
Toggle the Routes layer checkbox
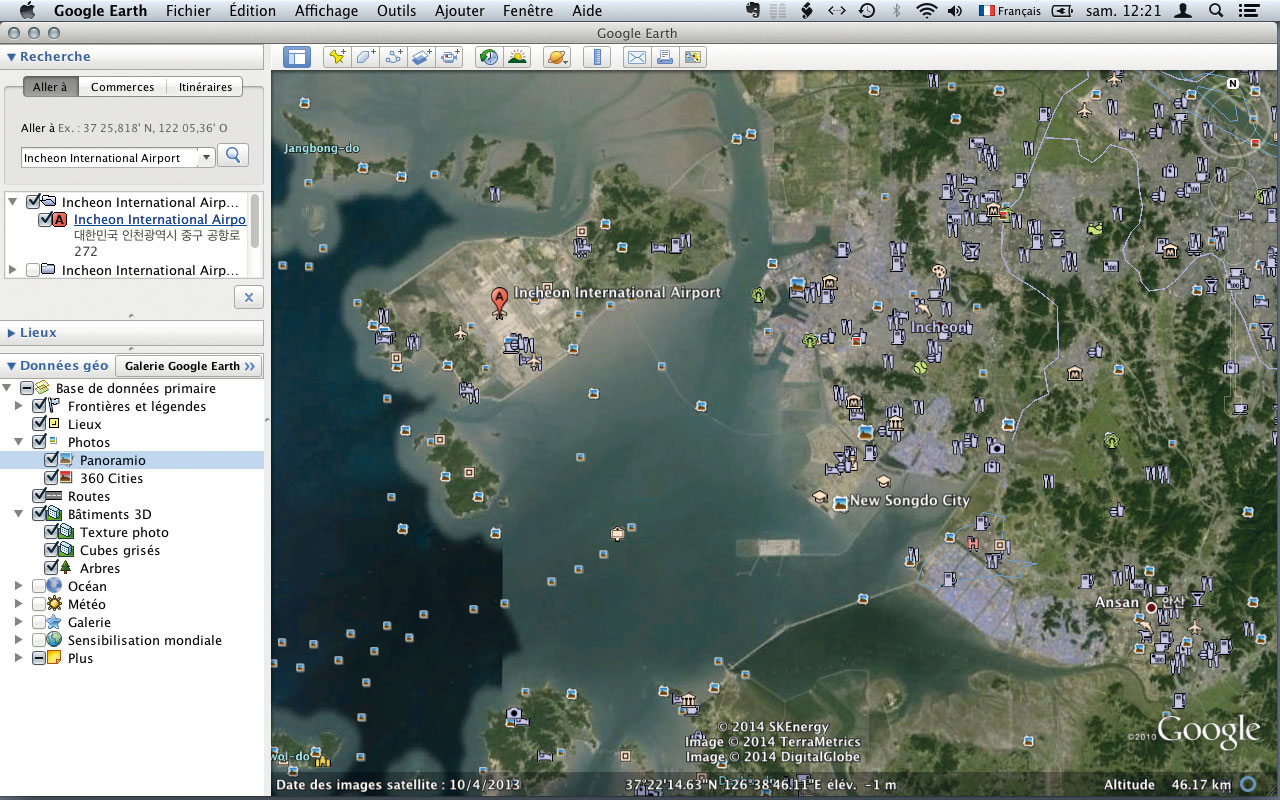point(39,497)
